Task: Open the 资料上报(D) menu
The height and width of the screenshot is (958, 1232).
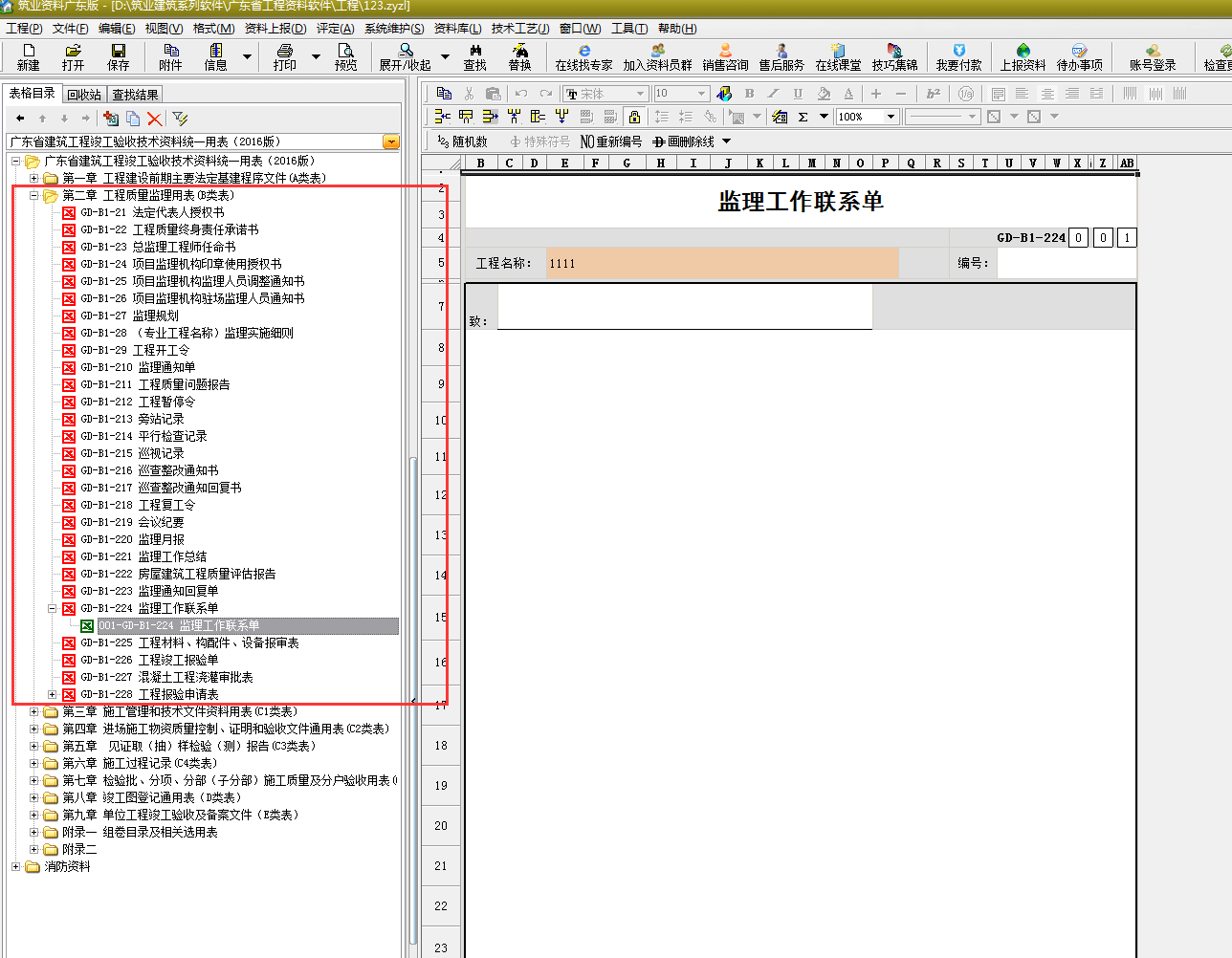Action: point(275,29)
